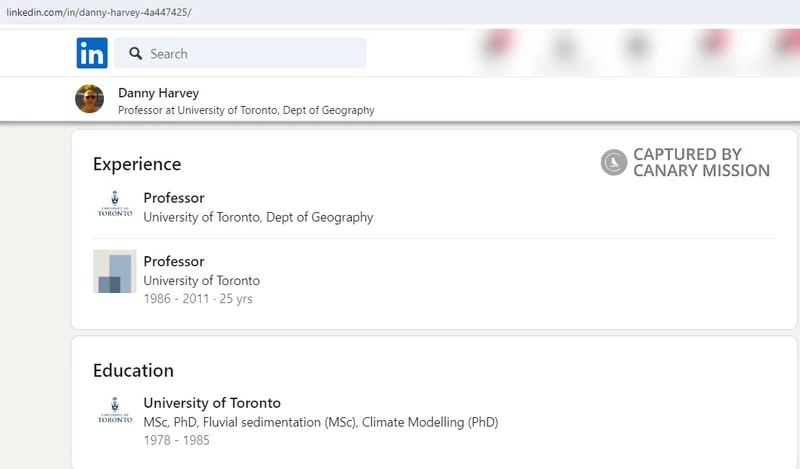Screen dimensions: 800x469
Task: Click the MSc, PhD, Fluvial sedimentation degree text
Action: tap(321, 423)
